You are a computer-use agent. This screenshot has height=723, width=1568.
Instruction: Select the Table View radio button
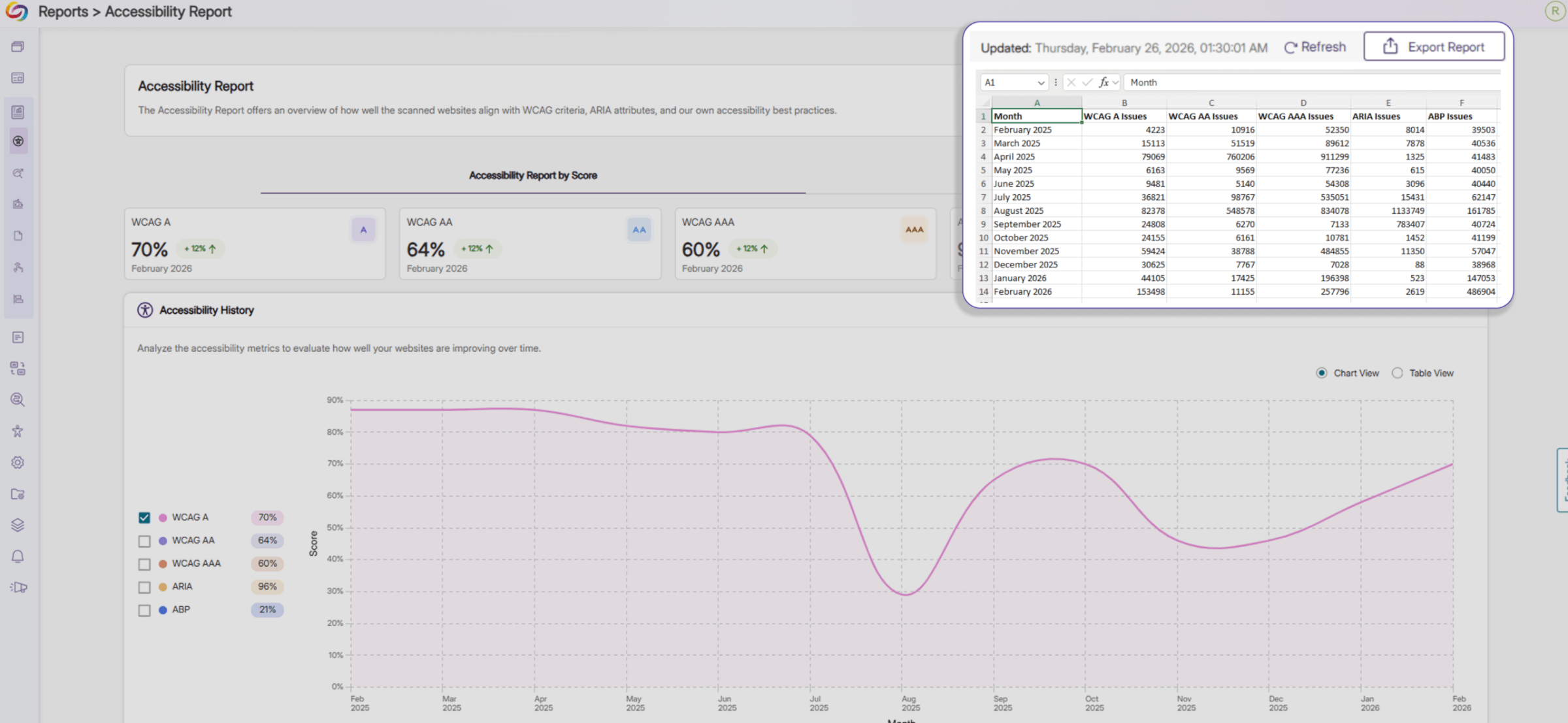(x=1397, y=373)
